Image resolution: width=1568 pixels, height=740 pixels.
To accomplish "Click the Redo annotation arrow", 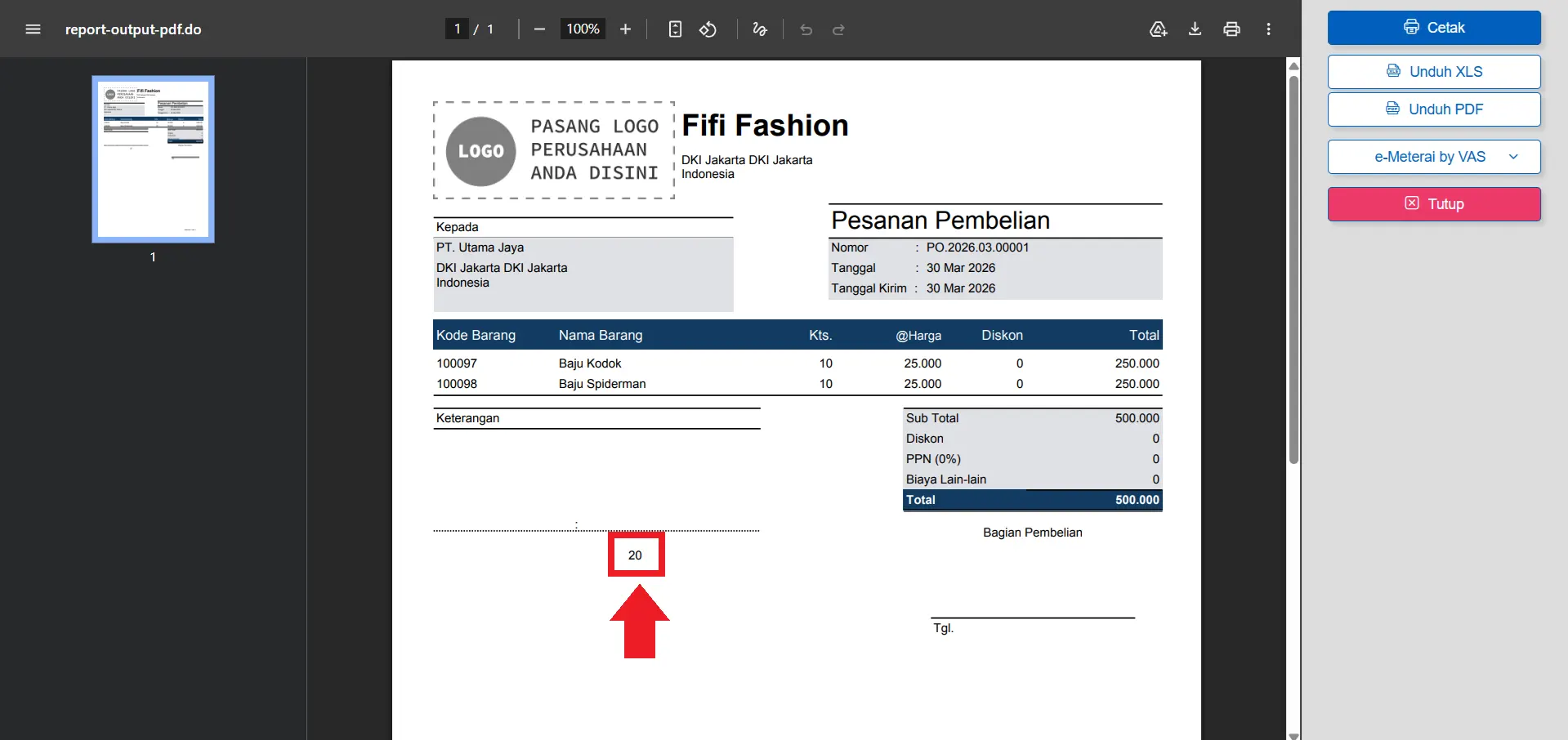I will click(x=838, y=29).
